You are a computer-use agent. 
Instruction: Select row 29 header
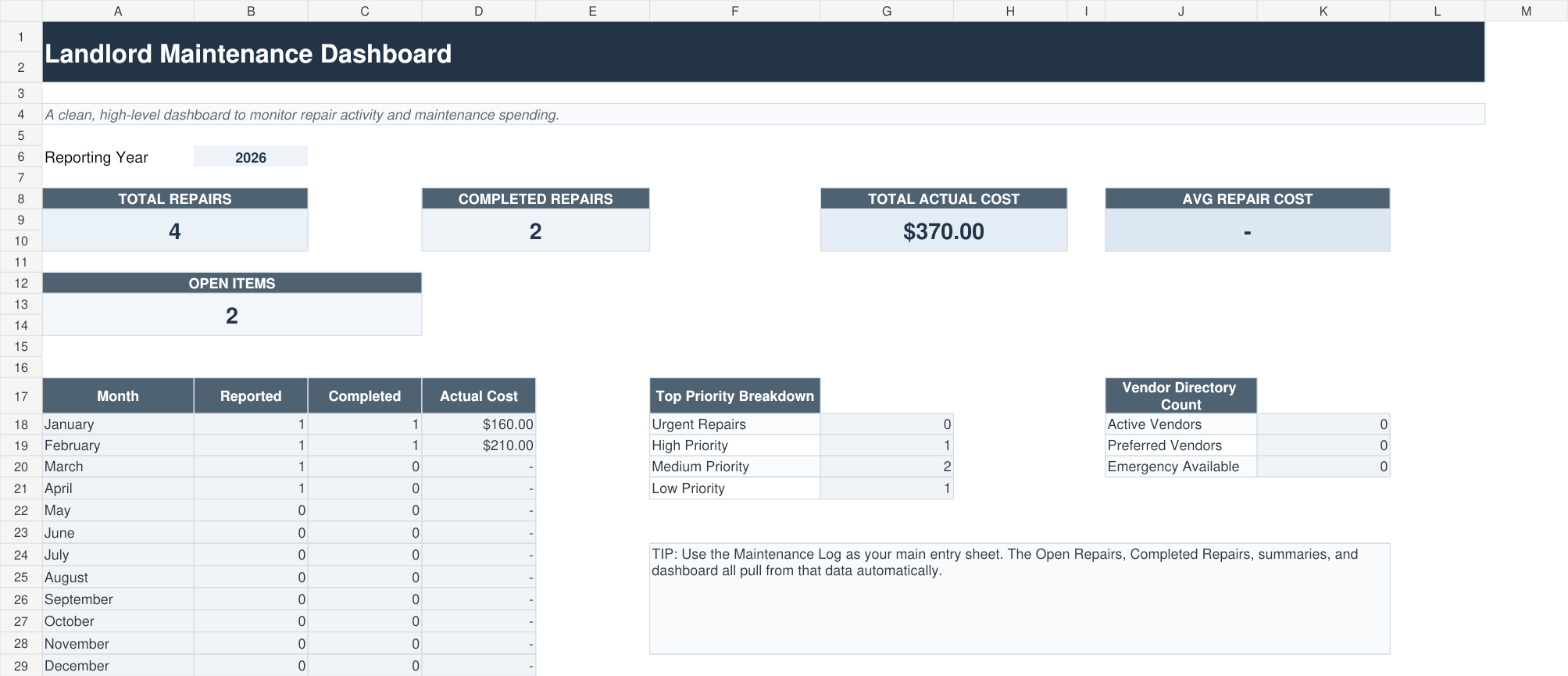pos(21,665)
